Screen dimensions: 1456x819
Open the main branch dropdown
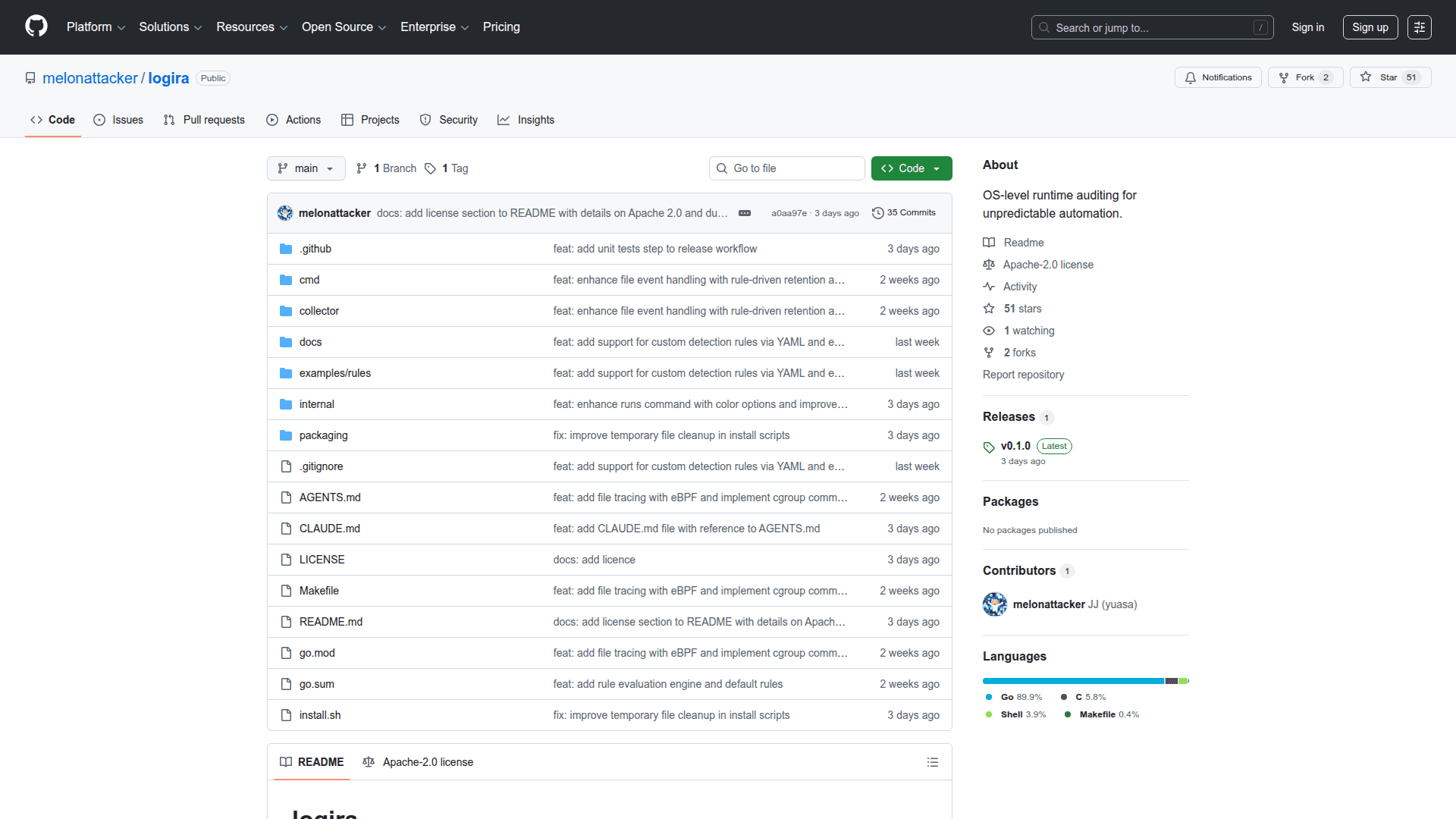(x=306, y=168)
